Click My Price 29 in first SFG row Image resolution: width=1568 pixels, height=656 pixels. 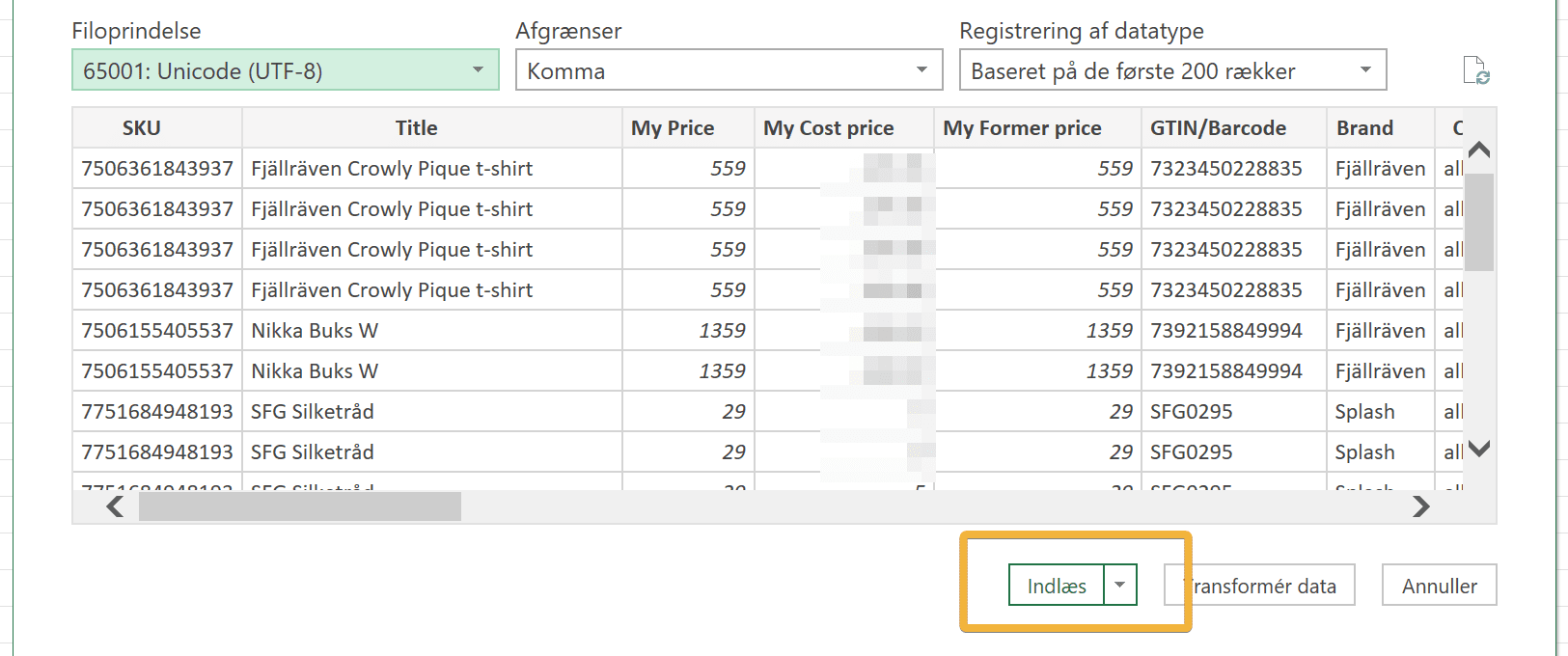click(x=688, y=412)
